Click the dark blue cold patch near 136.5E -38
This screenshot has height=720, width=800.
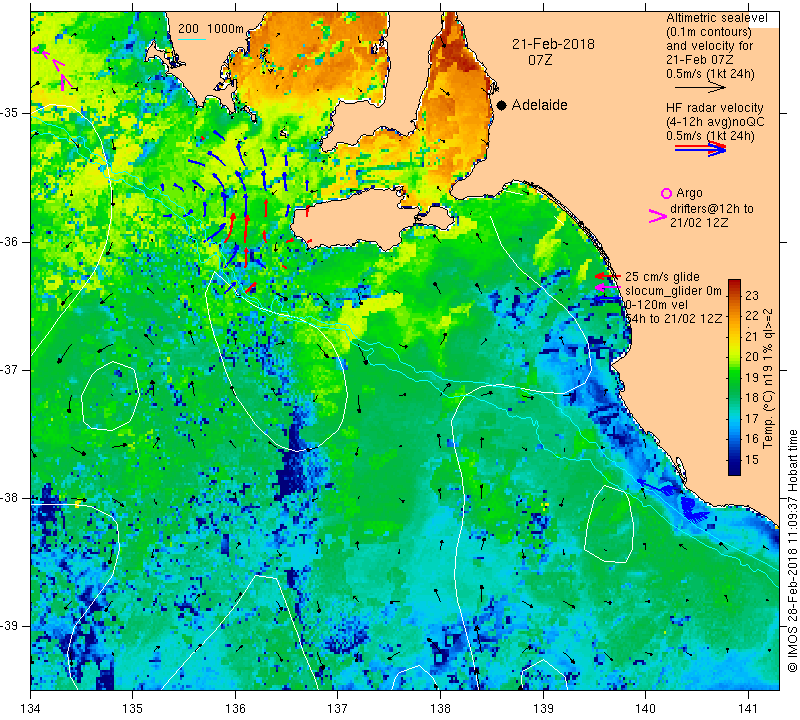pos(292,469)
